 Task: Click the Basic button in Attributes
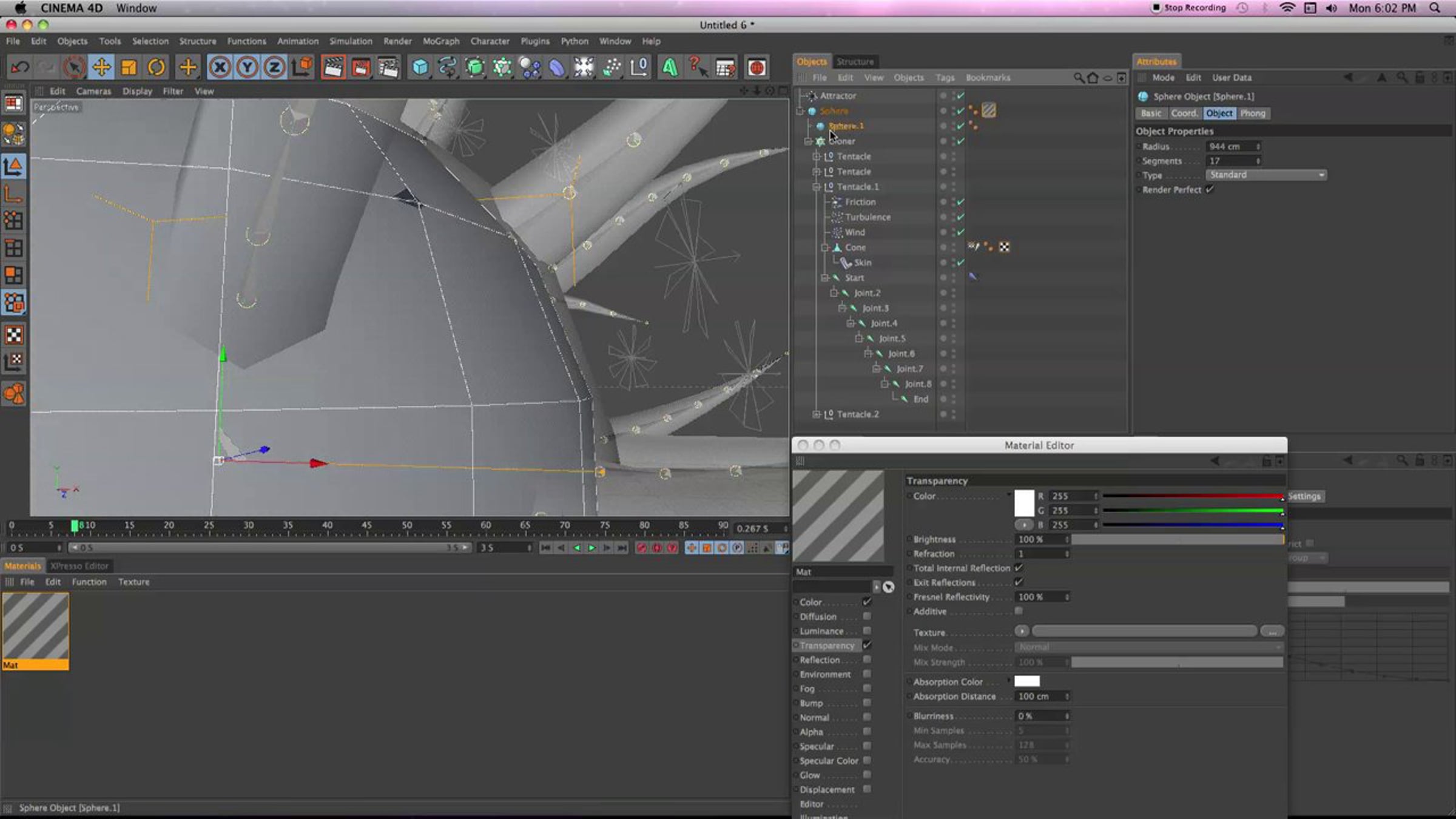tap(1151, 113)
